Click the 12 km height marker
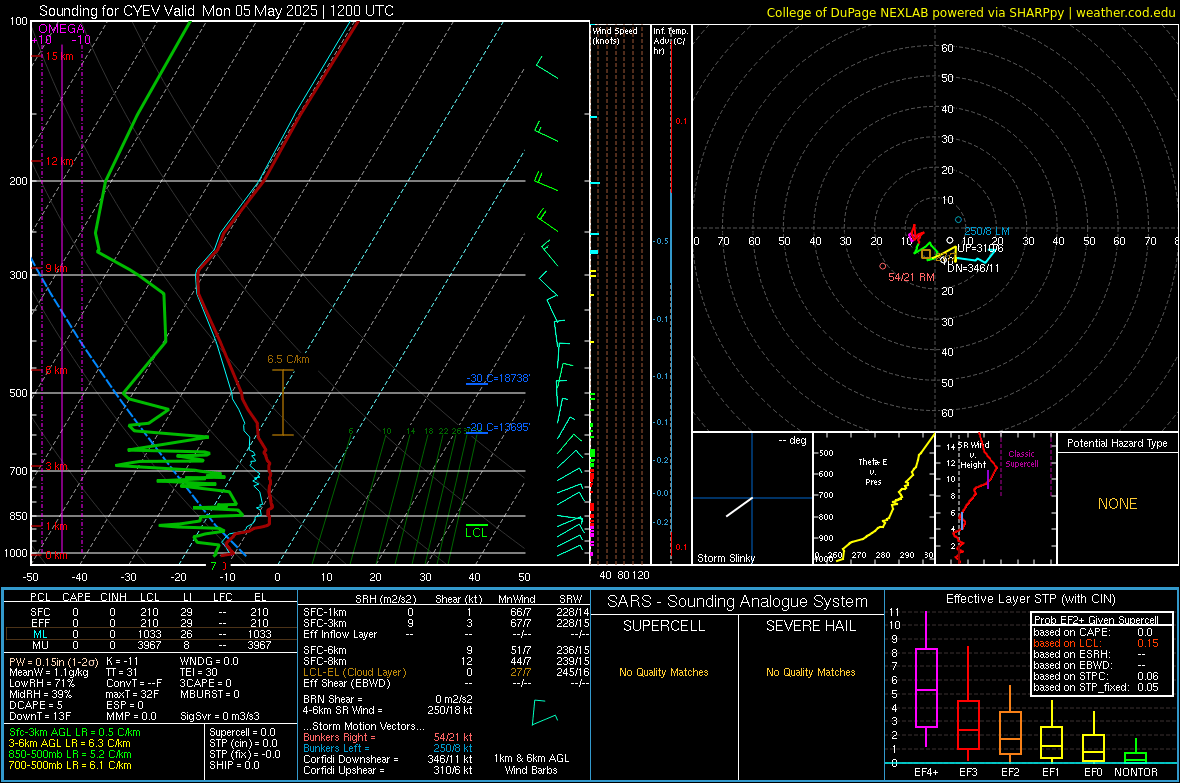The image size is (1180, 783). (59, 161)
